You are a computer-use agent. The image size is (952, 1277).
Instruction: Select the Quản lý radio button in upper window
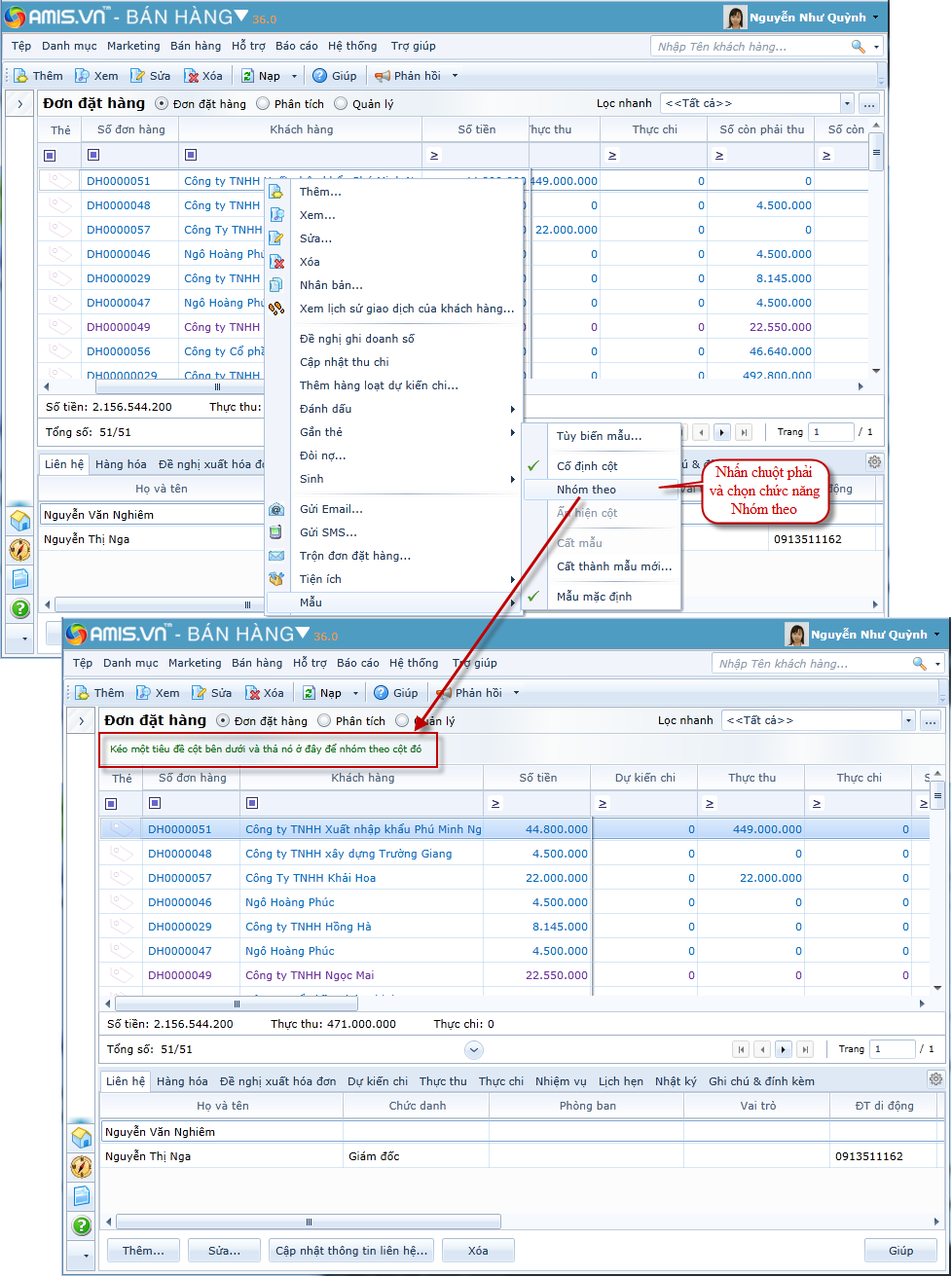[341, 103]
